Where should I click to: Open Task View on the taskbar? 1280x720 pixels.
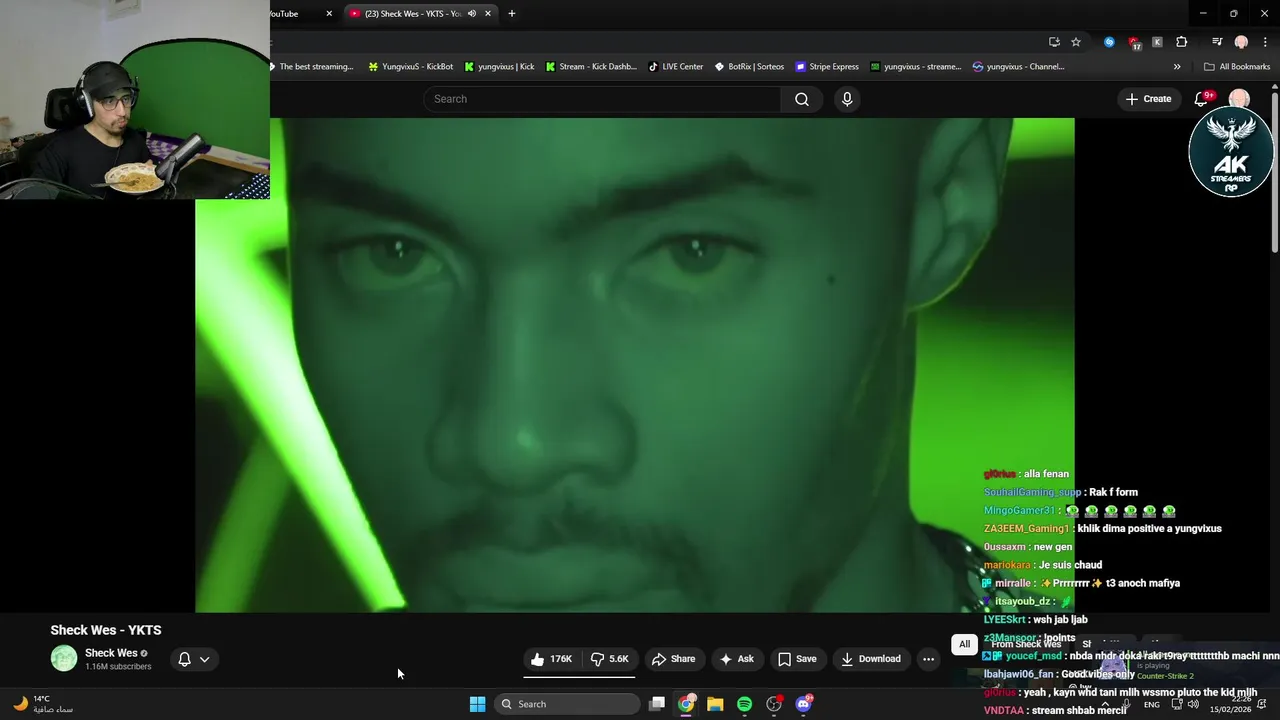coord(657,704)
